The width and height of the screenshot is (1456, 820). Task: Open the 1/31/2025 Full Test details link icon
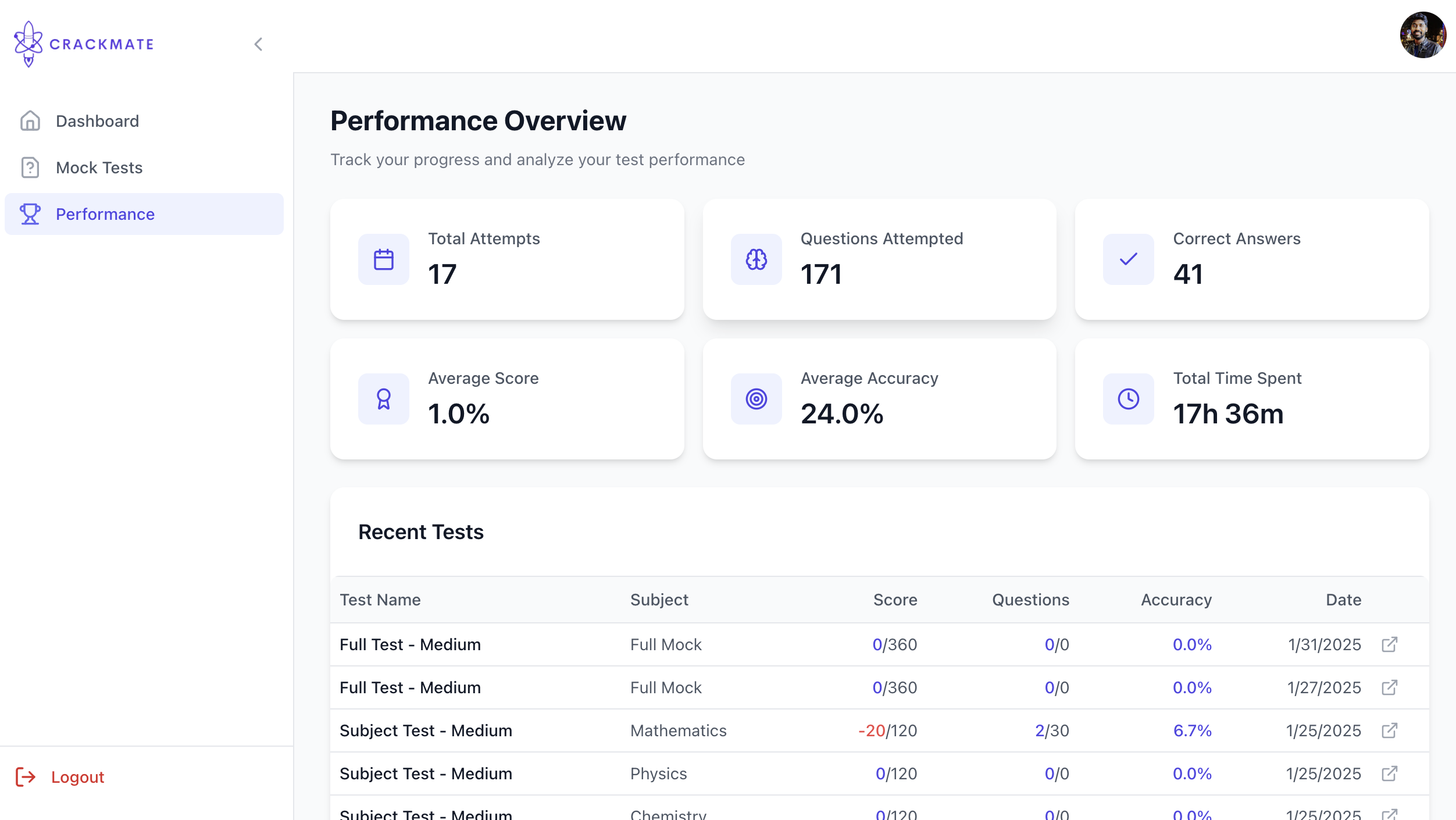(x=1389, y=644)
